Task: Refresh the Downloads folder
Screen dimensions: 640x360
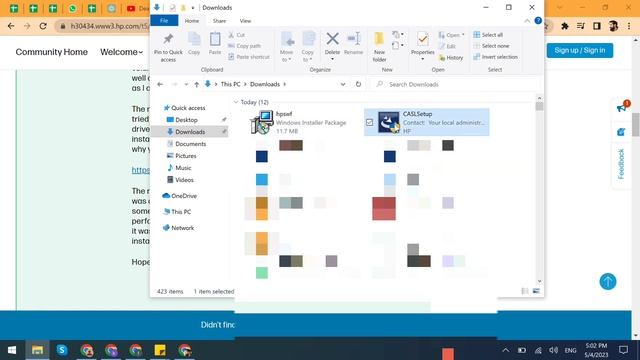Action: click(x=358, y=84)
